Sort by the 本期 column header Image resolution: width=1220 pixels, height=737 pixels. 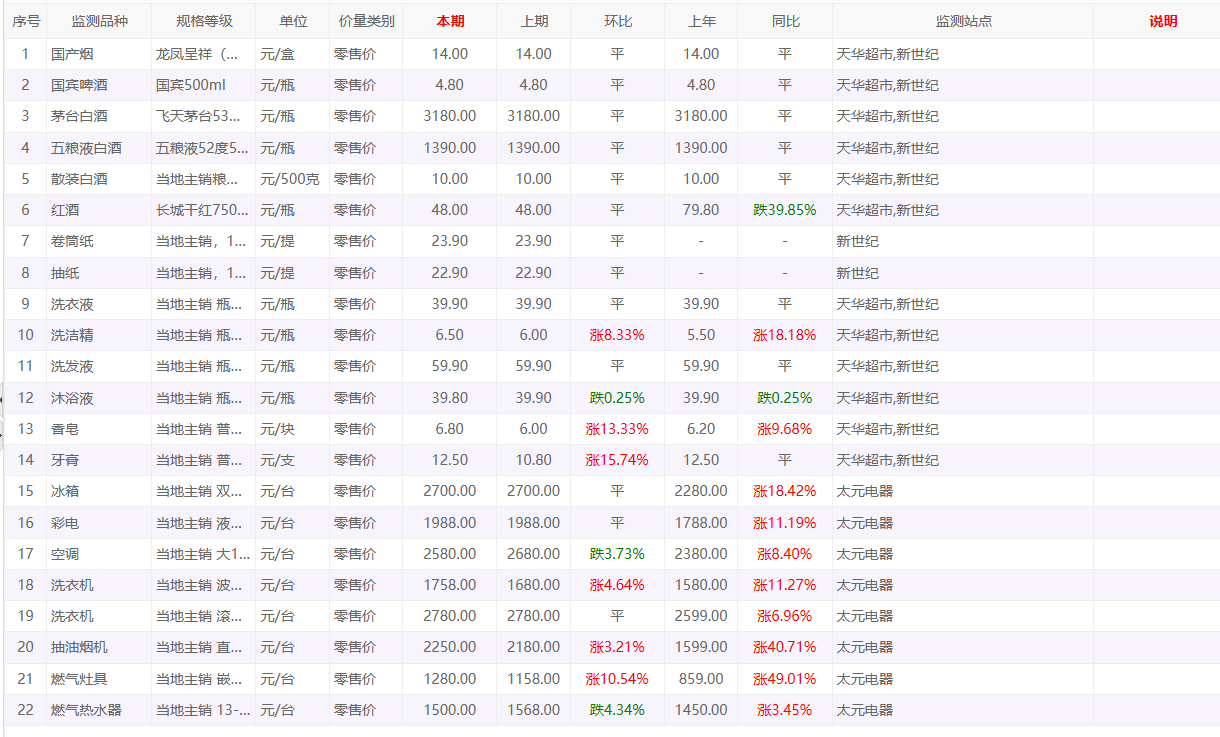point(450,21)
